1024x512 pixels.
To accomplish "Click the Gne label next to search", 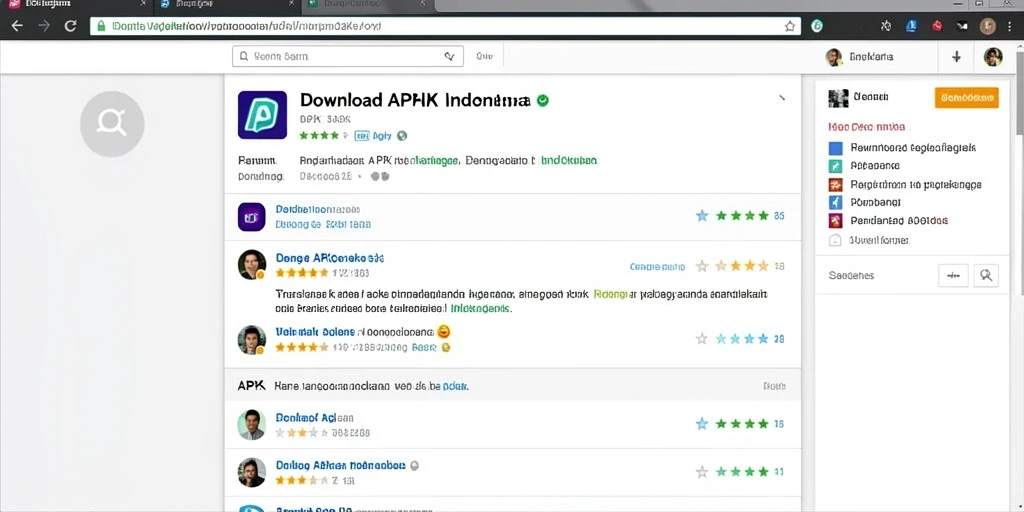I will click(x=484, y=57).
